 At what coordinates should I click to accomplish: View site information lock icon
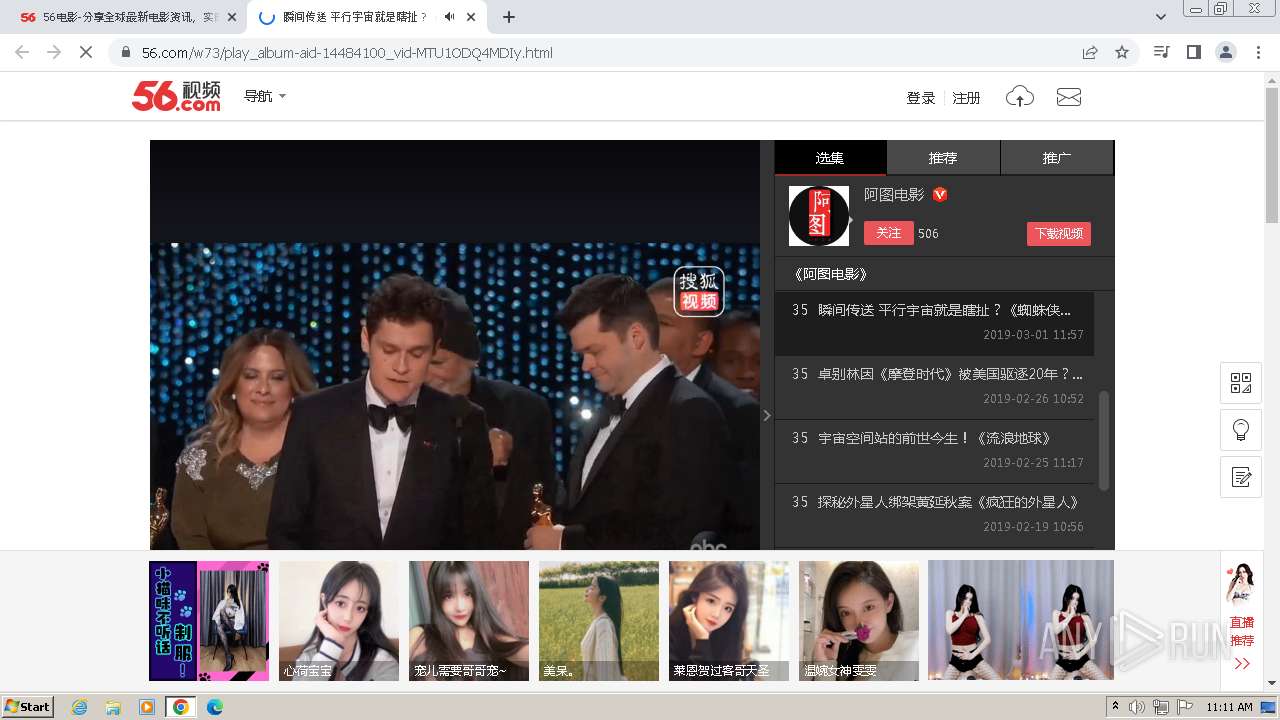click(x=126, y=52)
